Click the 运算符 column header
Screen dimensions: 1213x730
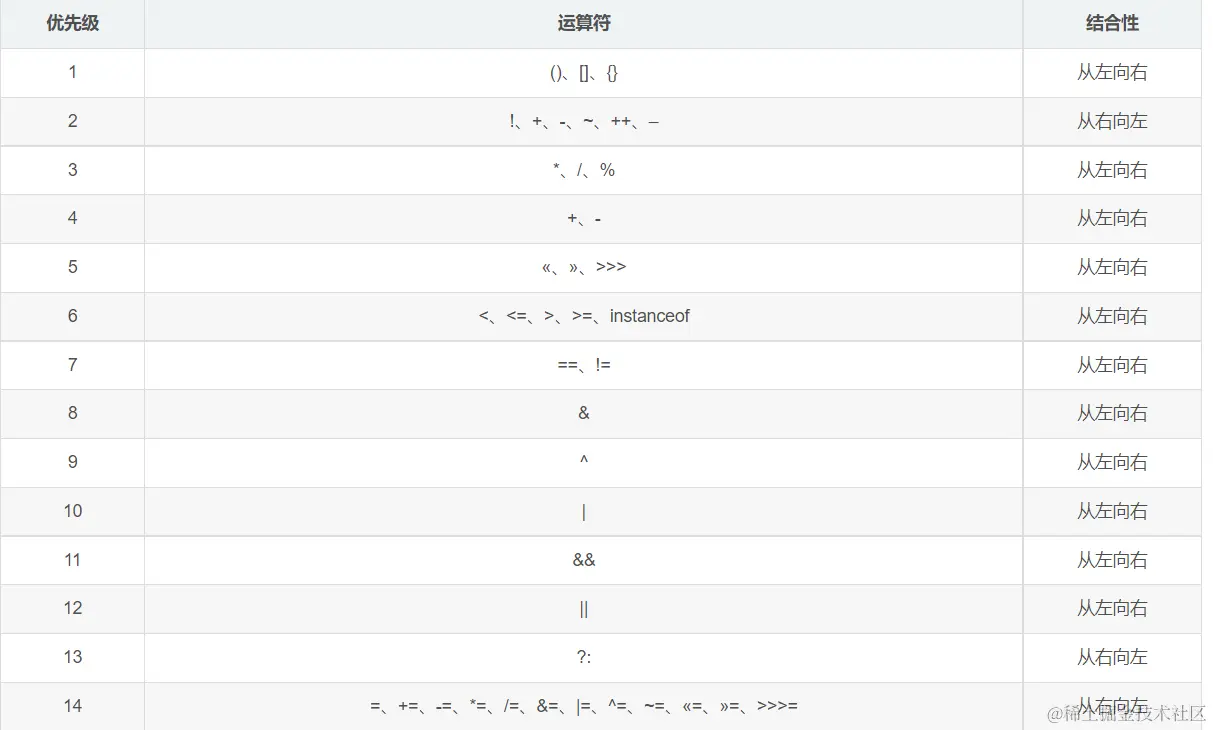[583, 23]
